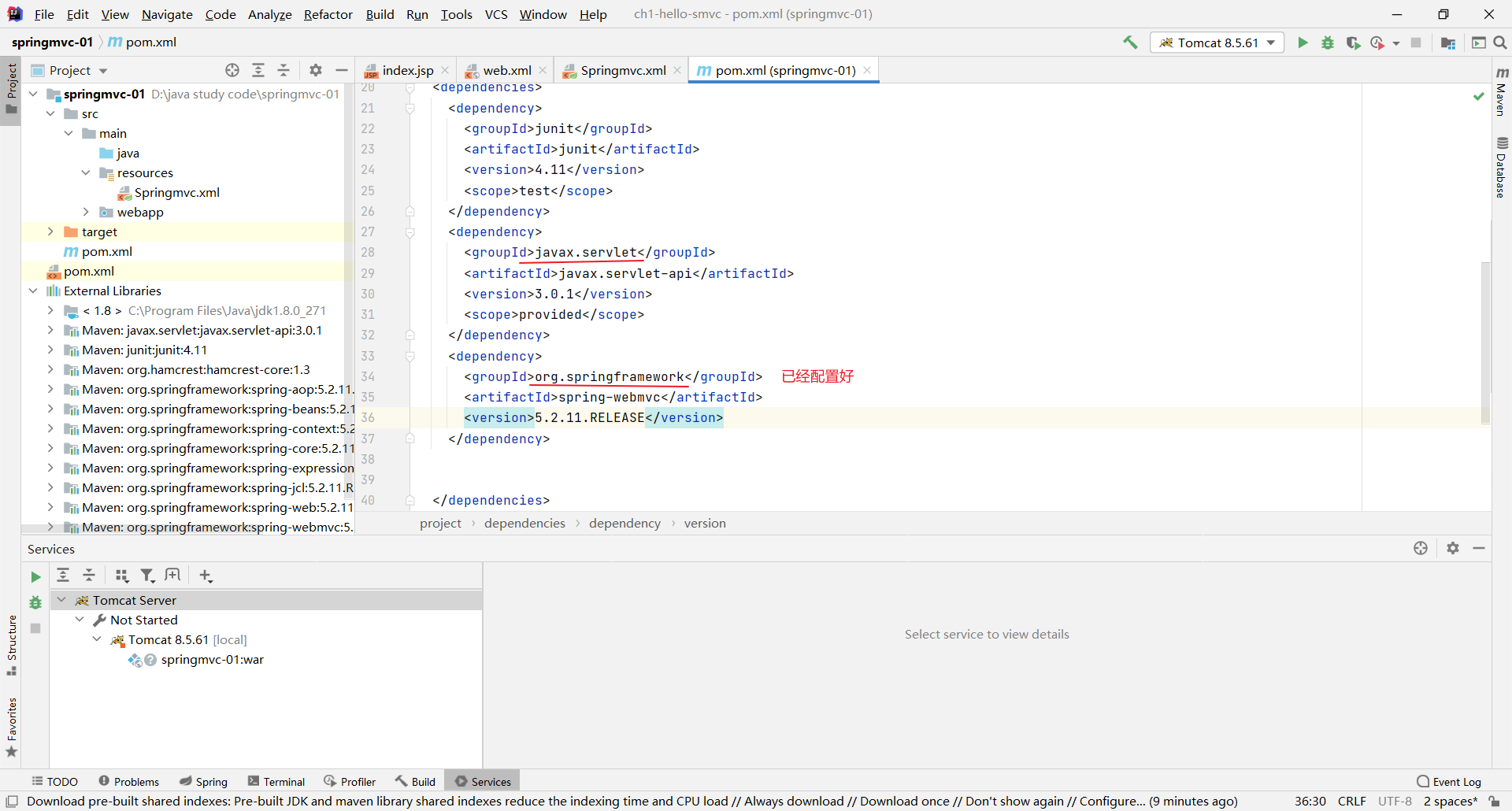Click Collapse All in the Services toolbar
The image size is (1512, 811).
tap(89, 576)
